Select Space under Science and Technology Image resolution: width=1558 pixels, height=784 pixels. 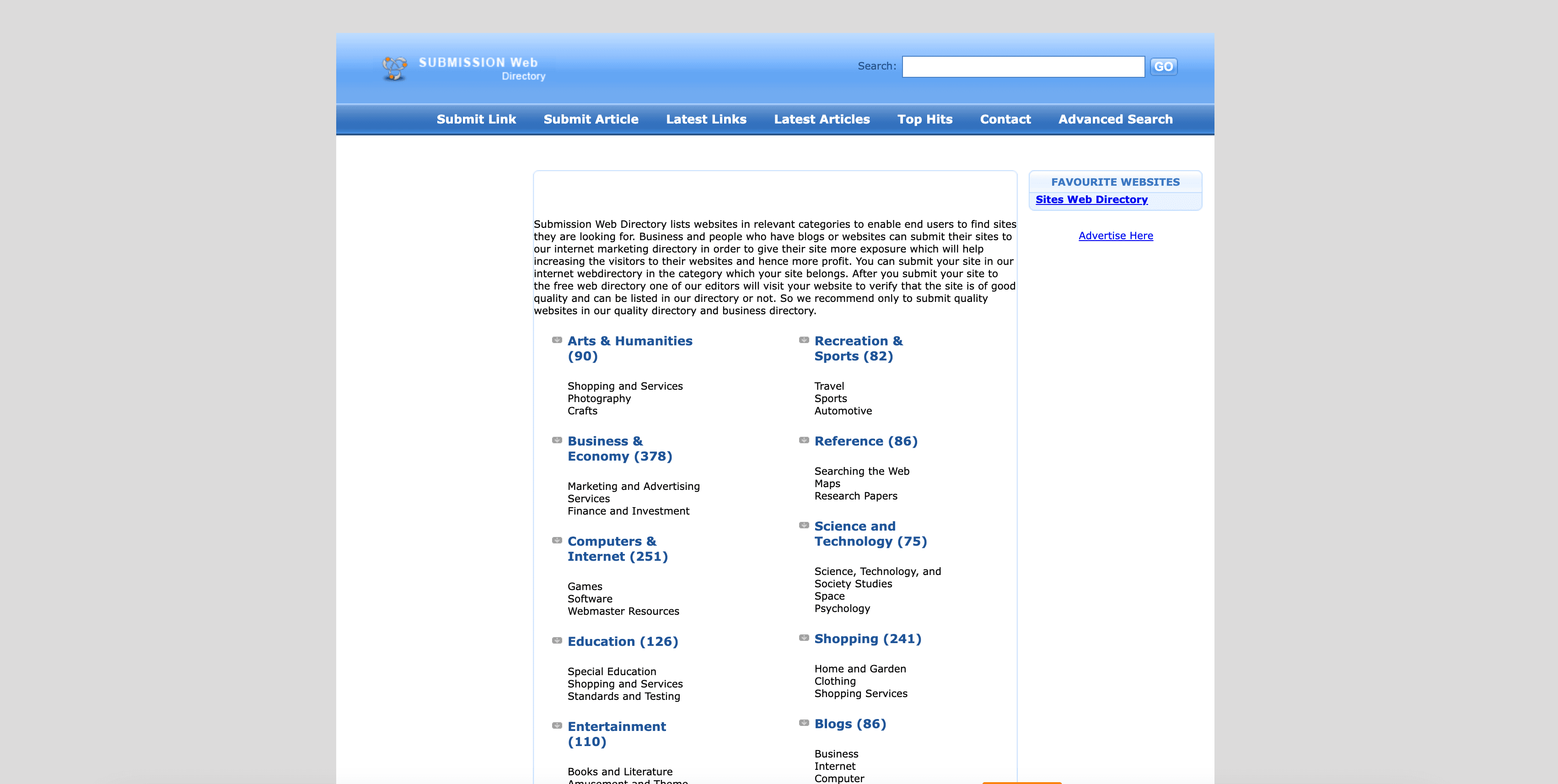coord(829,596)
